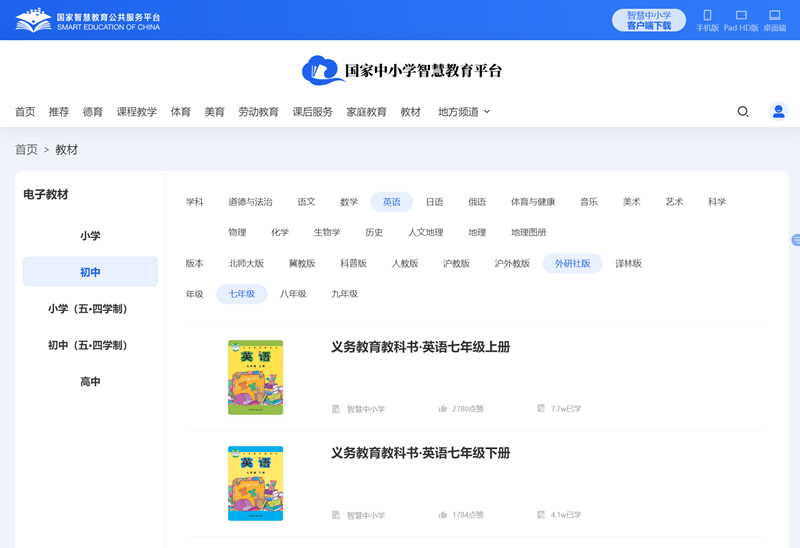
Task: Click the learned icon beside 7.7w已学
Action: click(x=541, y=408)
